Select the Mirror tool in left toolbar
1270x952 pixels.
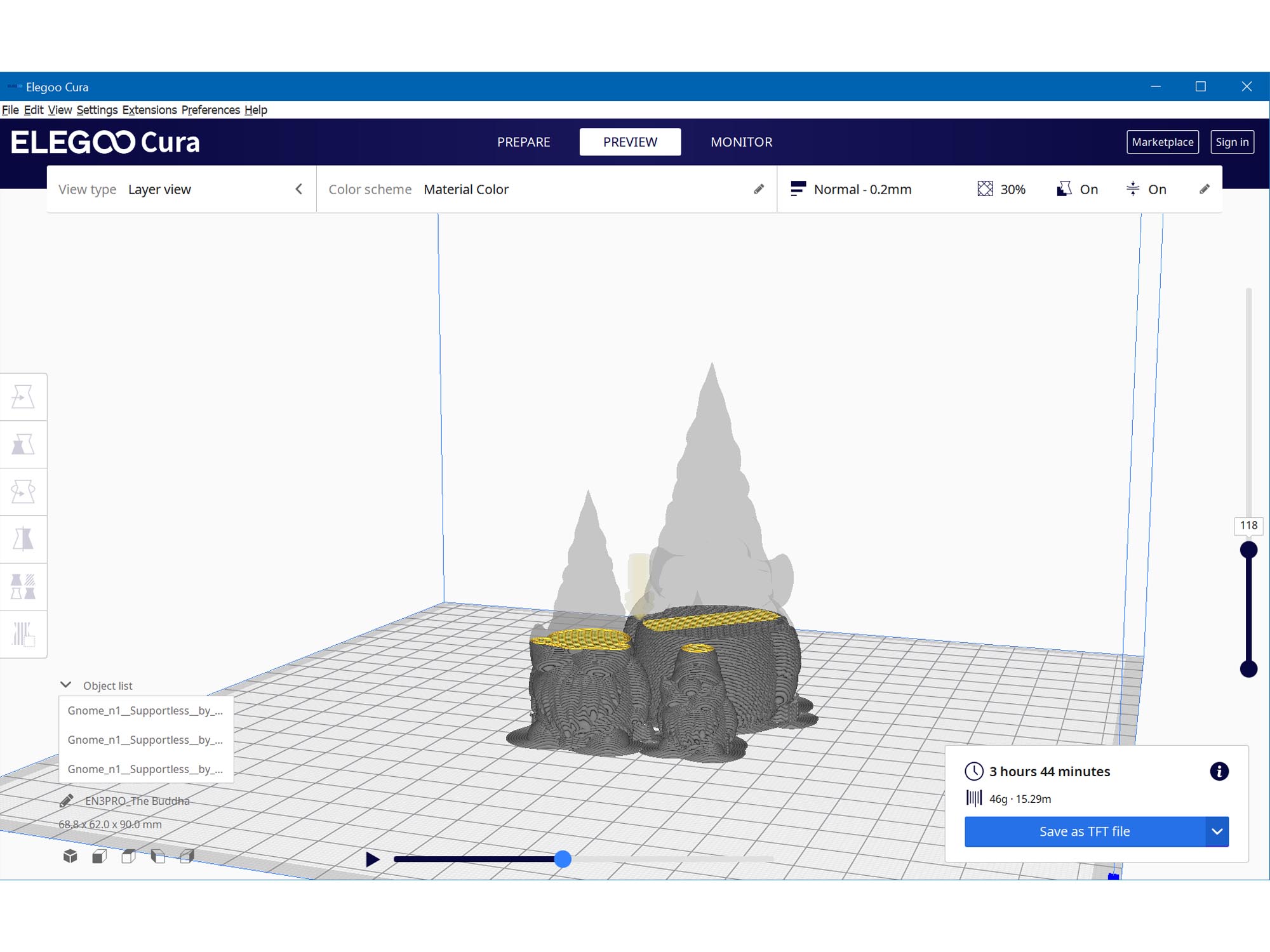pos(23,539)
